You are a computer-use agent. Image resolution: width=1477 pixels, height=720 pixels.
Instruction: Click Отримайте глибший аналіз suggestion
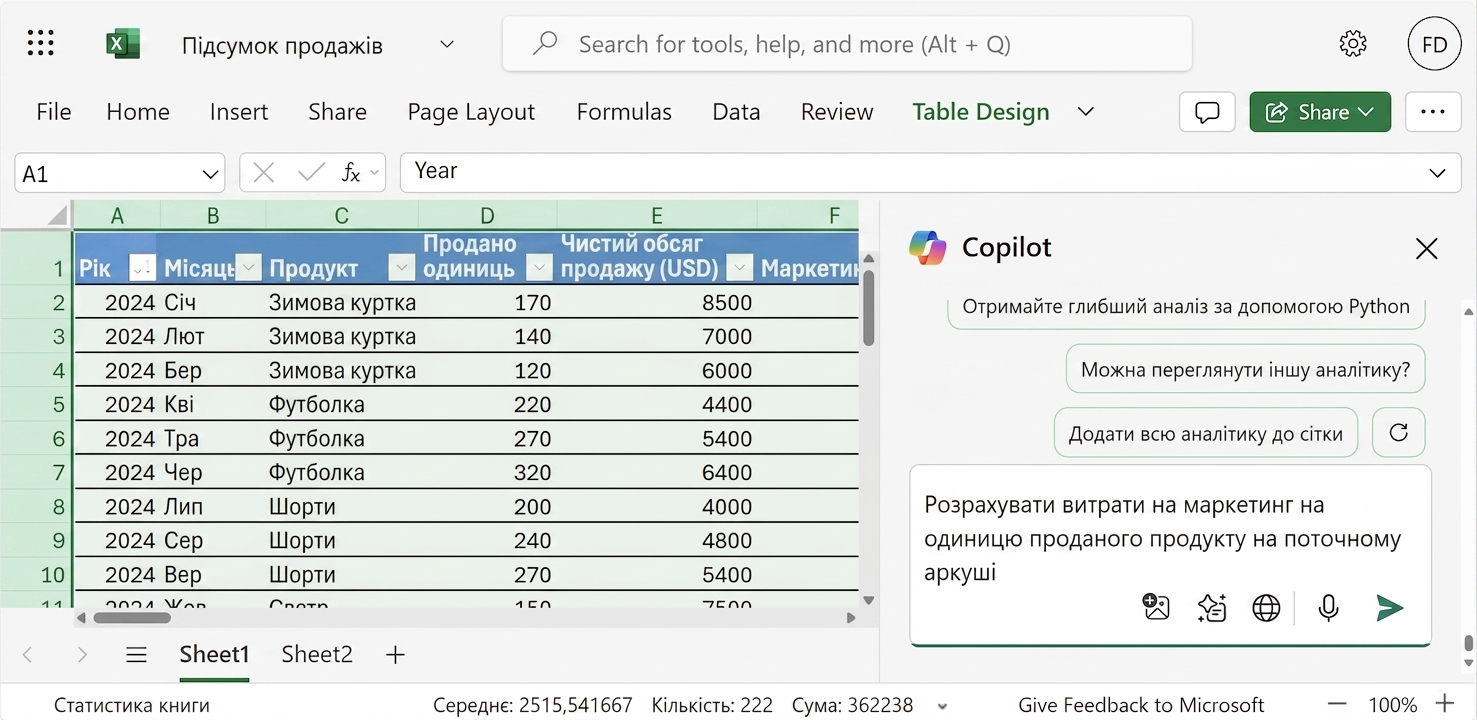pos(1186,307)
